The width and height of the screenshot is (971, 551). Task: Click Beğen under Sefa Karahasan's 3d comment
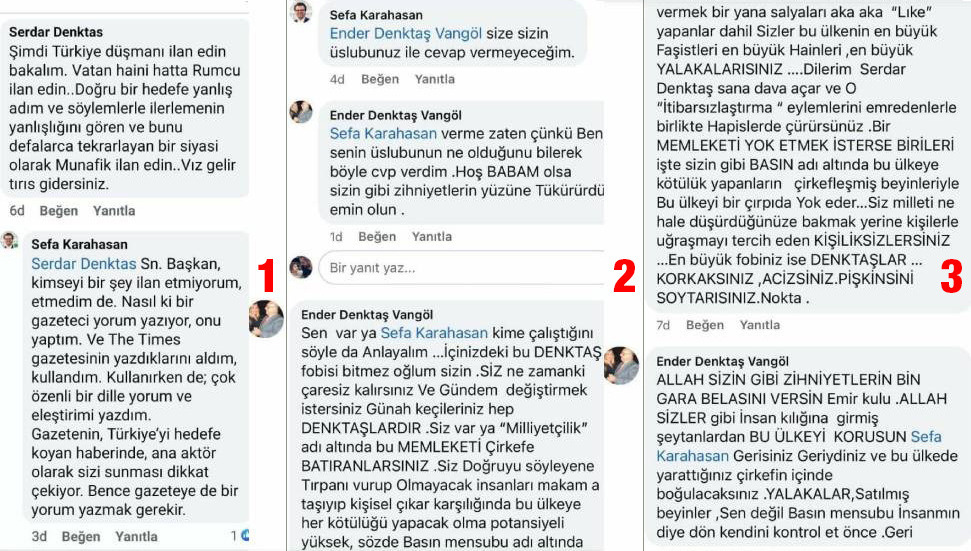click(81, 536)
